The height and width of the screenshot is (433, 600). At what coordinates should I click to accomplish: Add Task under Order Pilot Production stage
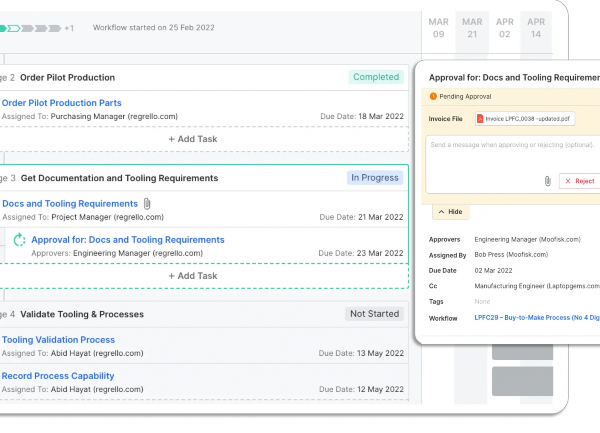[x=193, y=139]
